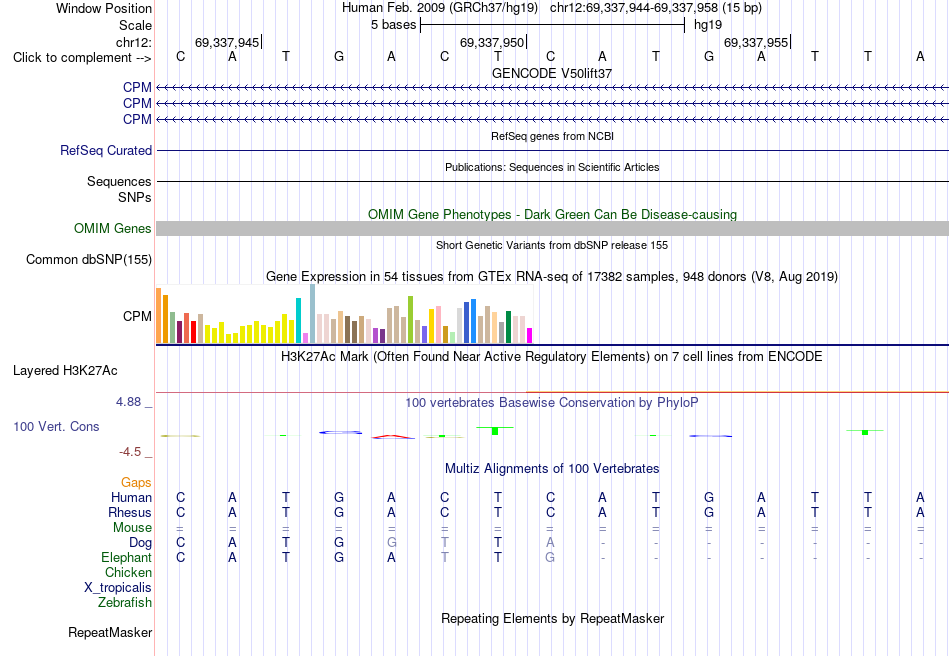Open the OMIM Gene Phenotypes track title
950x656 pixels.
pyautogui.click(x=552, y=214)
